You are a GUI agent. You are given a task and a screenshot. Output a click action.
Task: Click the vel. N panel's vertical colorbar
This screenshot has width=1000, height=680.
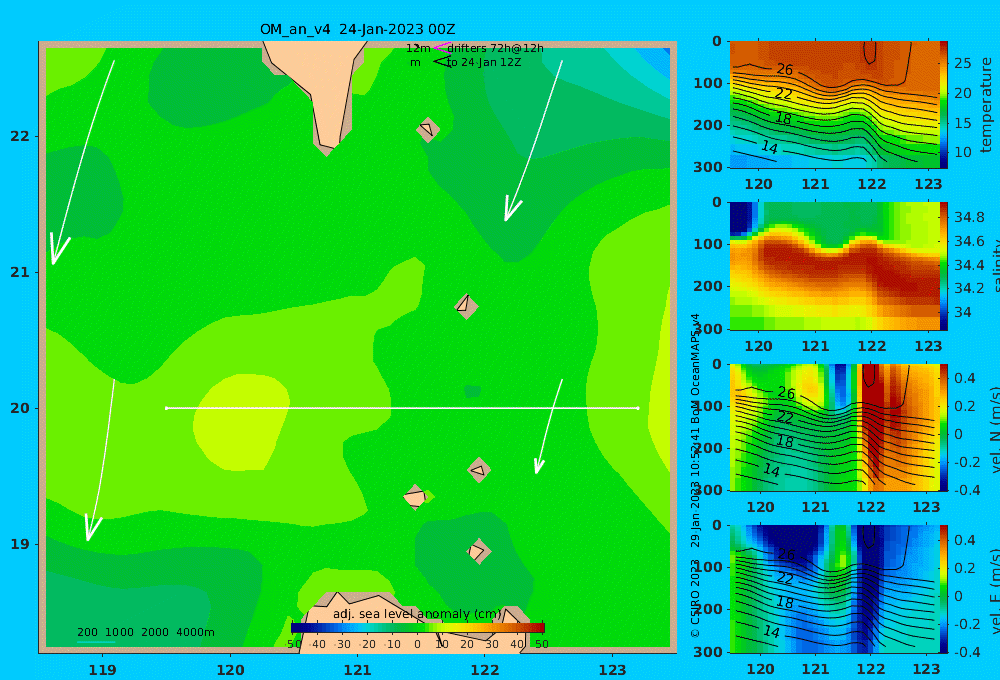click(x=943, y=427)
